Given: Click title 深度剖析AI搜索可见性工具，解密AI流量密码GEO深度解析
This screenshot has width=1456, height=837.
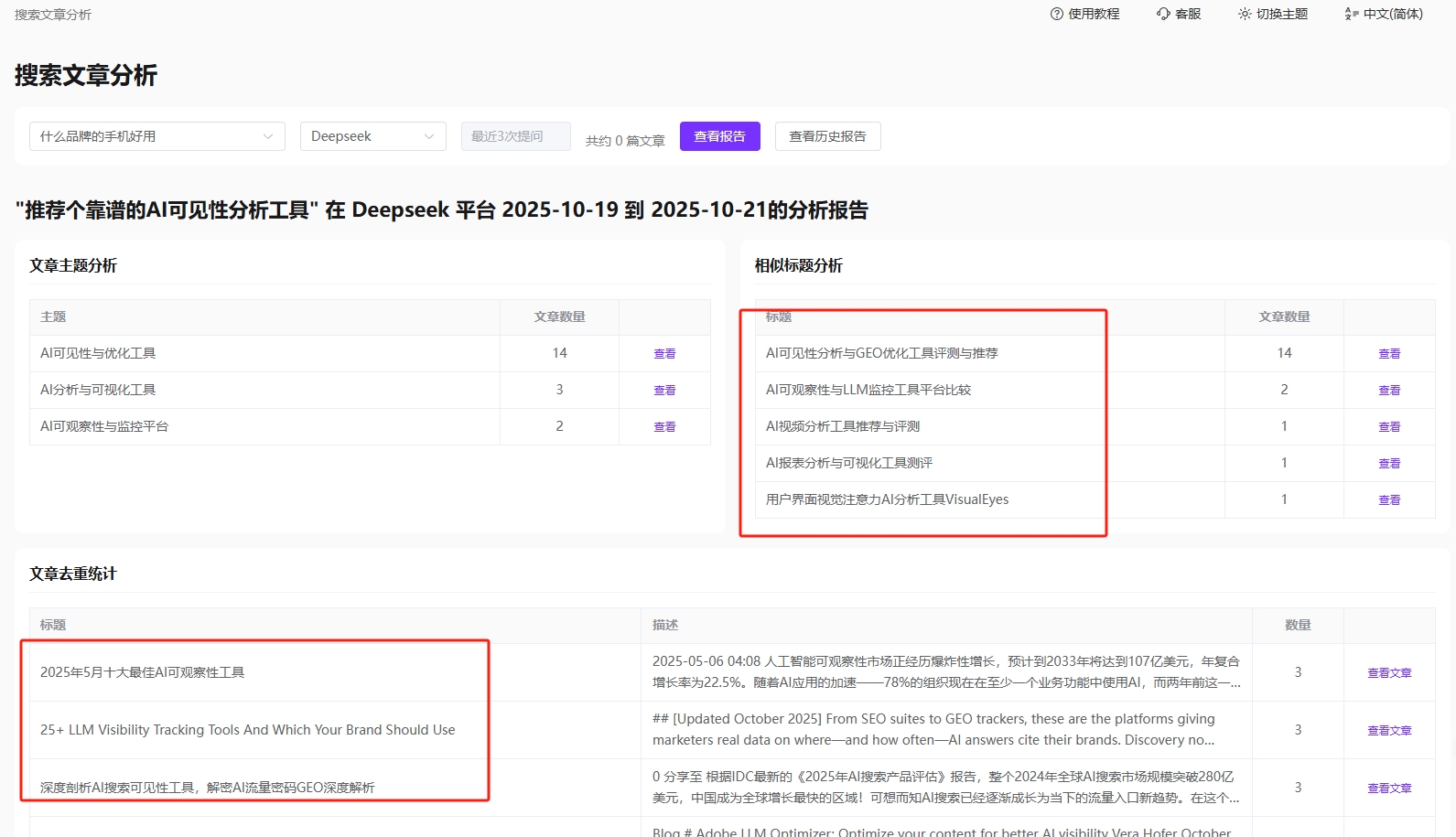Looking at the screenshot, I should 208,788.
